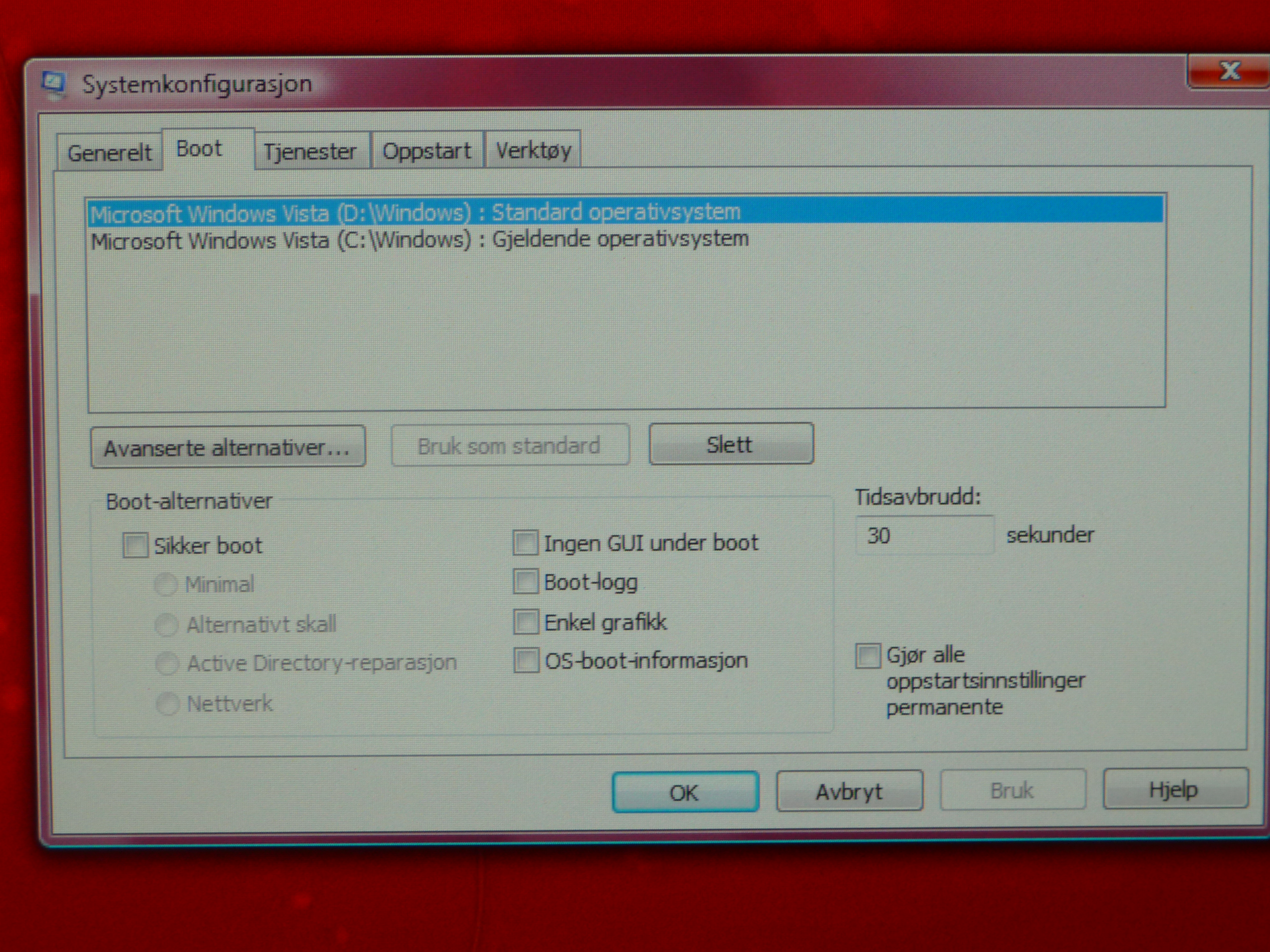Click Slett to delete boot entry
The image size is (1270, 952).
(x=731, y=444)
